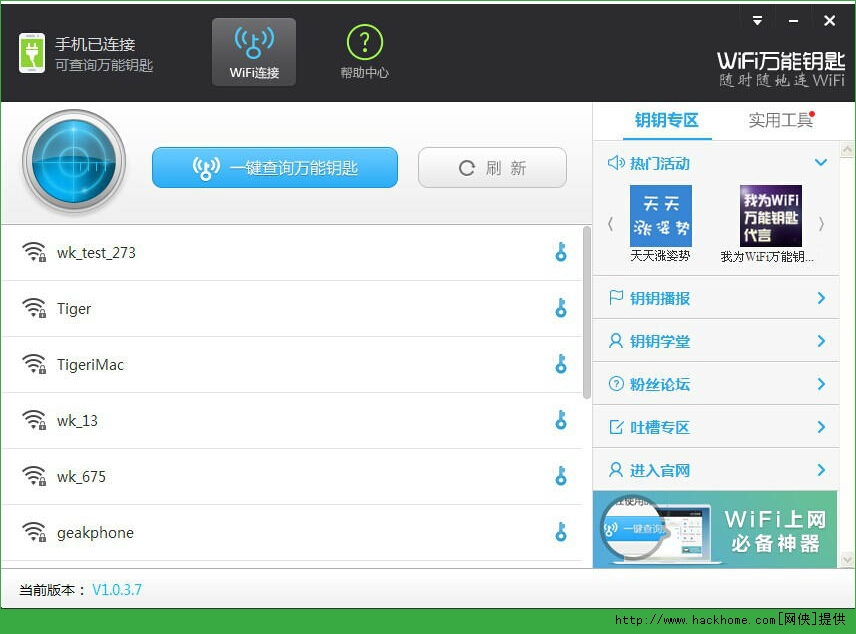Screen dimensions: 856x634
Task: Click the 热门活动 speaker icon
Action: point(616,163)
